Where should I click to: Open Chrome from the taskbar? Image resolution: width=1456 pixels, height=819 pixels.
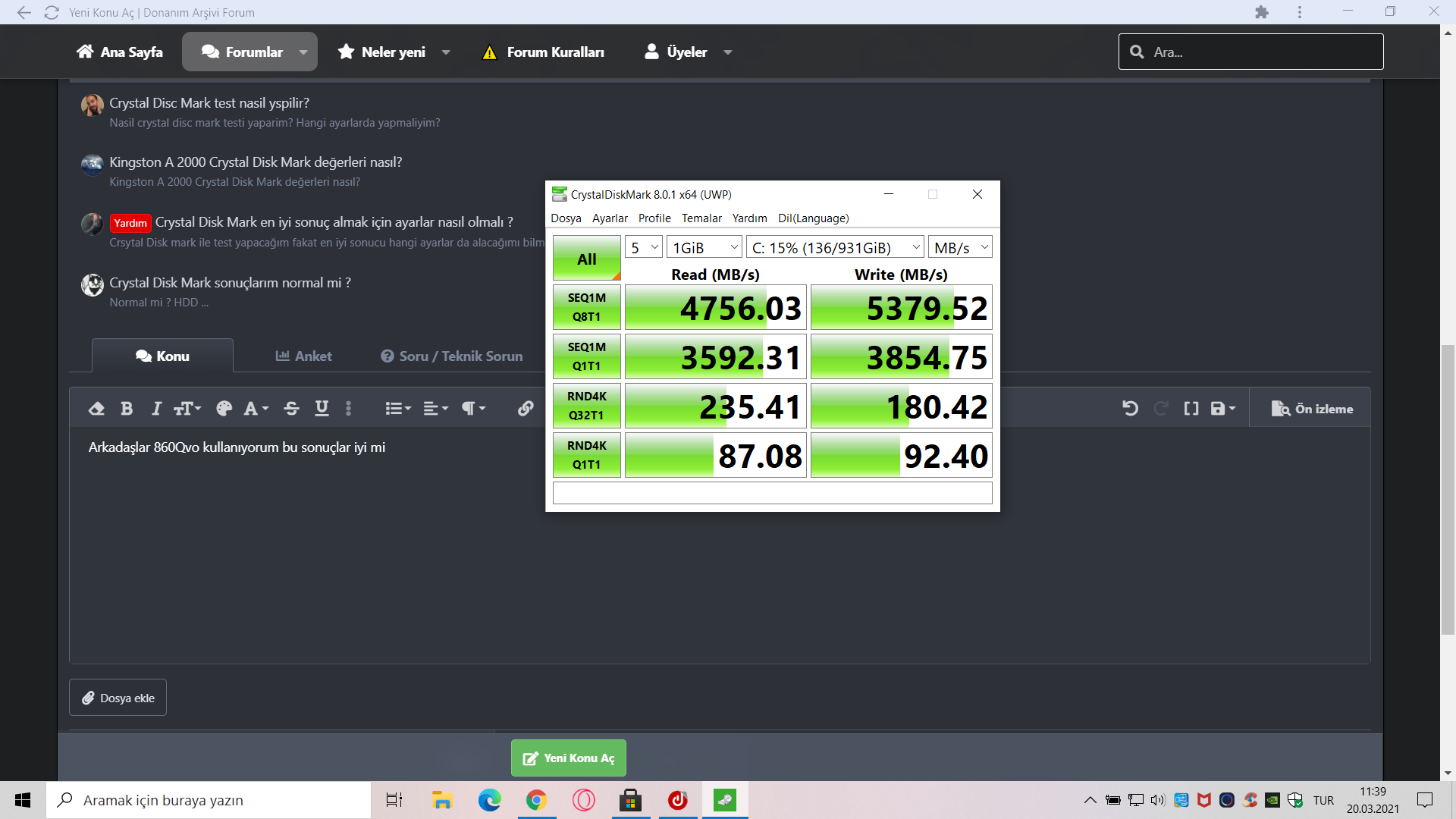(x=536, y=800)
